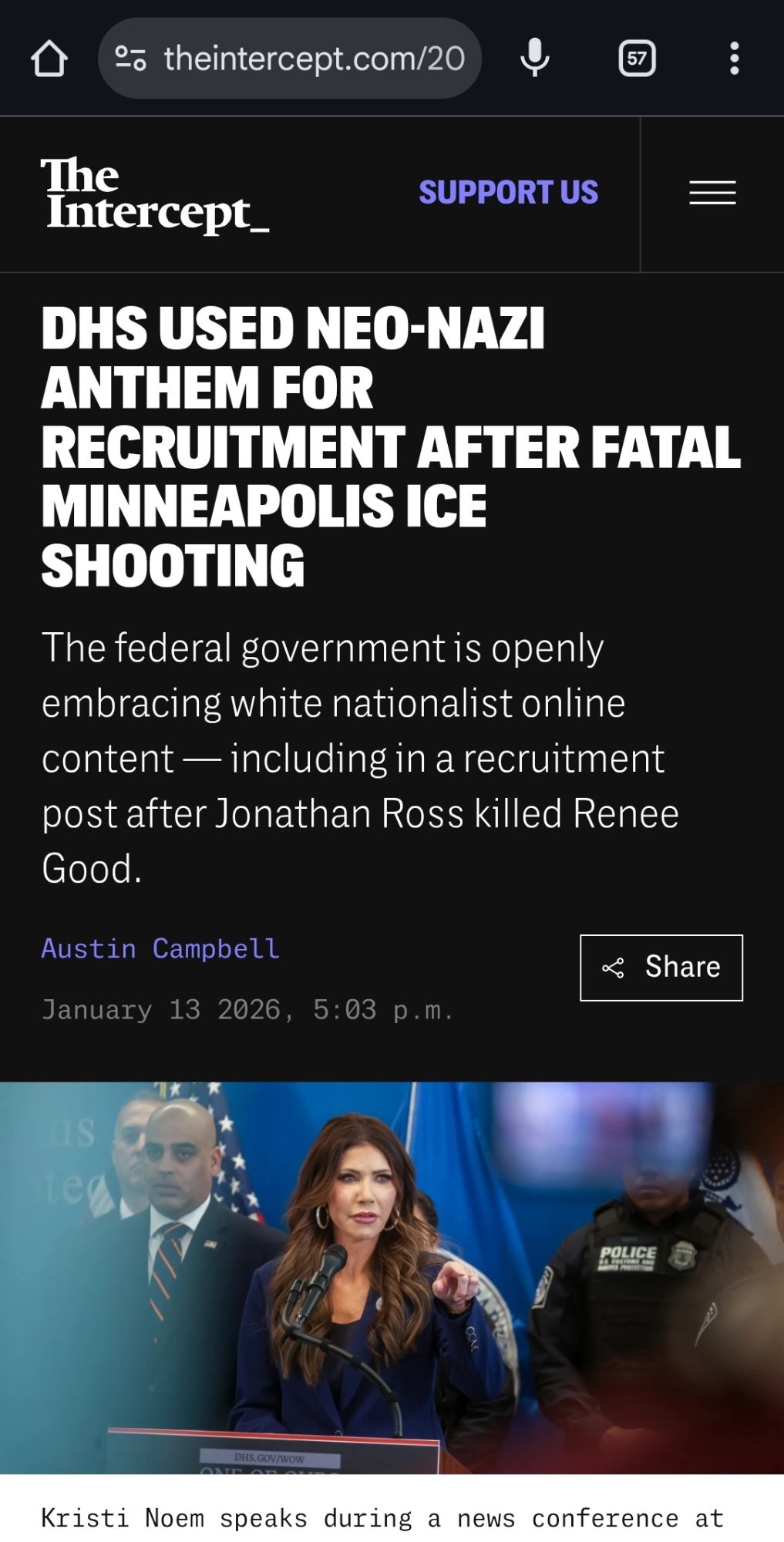This screenshot has width=784, height=1542.
Task: Follow the SUPPORT US link
Action: click(x=508, y=193)
